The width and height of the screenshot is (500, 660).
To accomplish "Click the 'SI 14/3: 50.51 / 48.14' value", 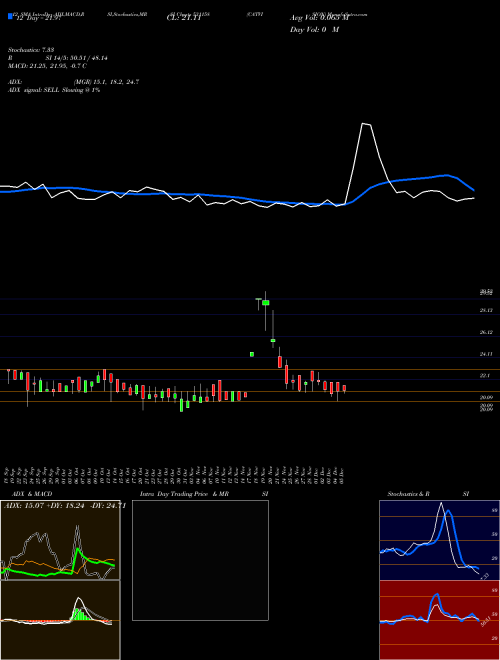I will pyautogui.click(x=77, y=58).
